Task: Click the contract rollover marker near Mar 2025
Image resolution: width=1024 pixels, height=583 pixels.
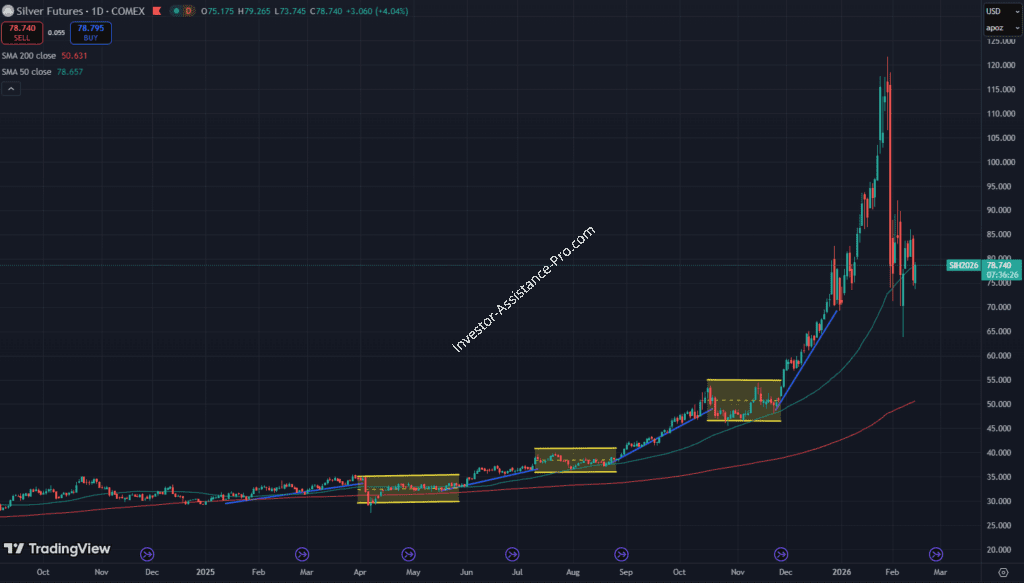Action: tap(303, 553)
